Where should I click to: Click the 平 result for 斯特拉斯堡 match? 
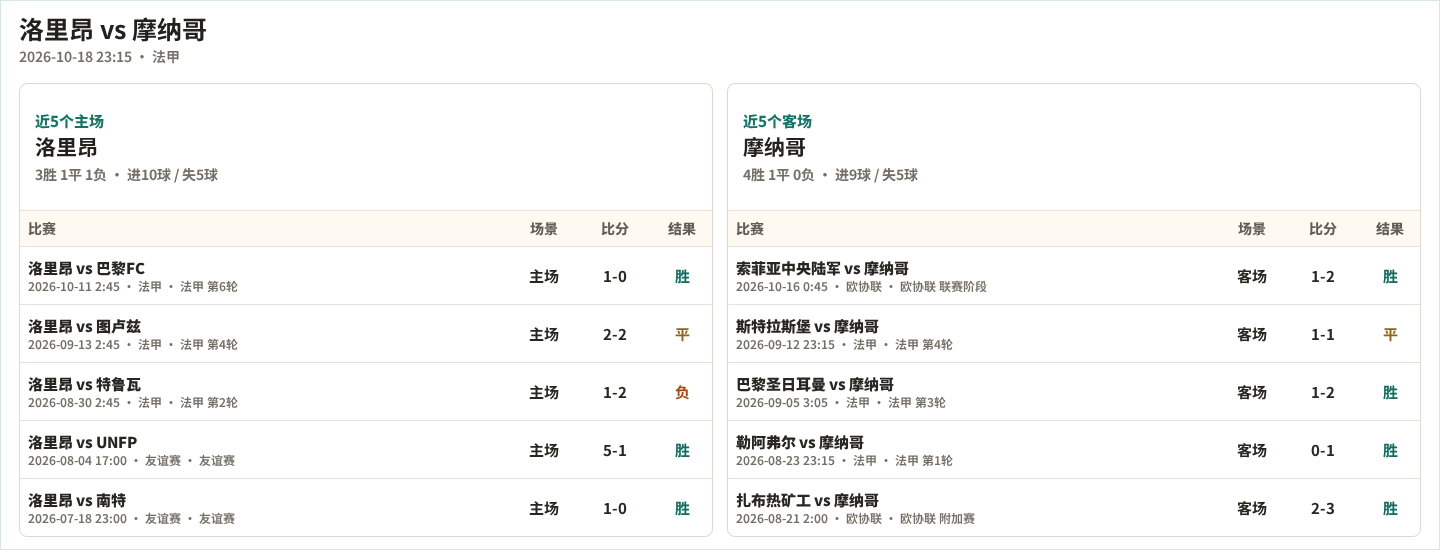1390,334
